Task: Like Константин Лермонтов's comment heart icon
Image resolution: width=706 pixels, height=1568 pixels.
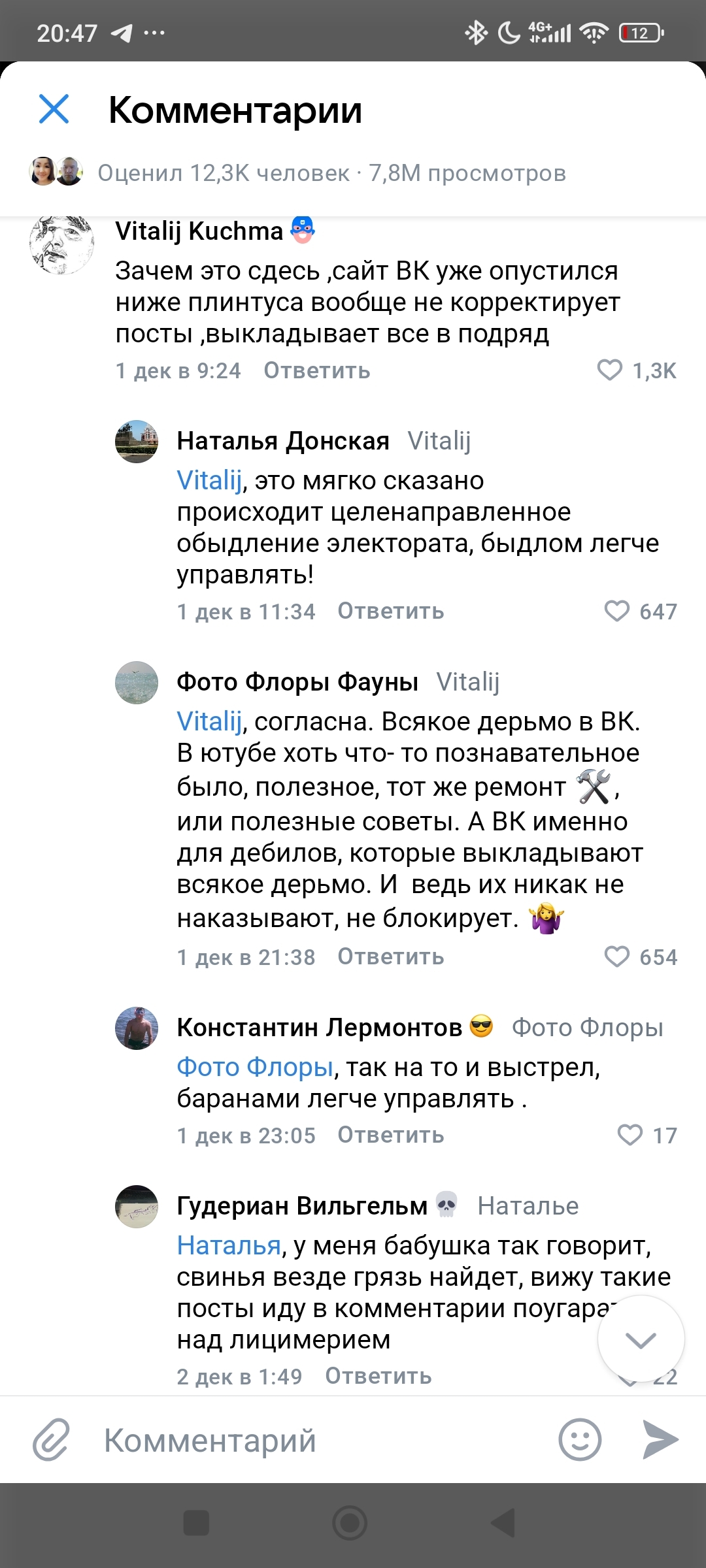Action: click(630, 1135)
